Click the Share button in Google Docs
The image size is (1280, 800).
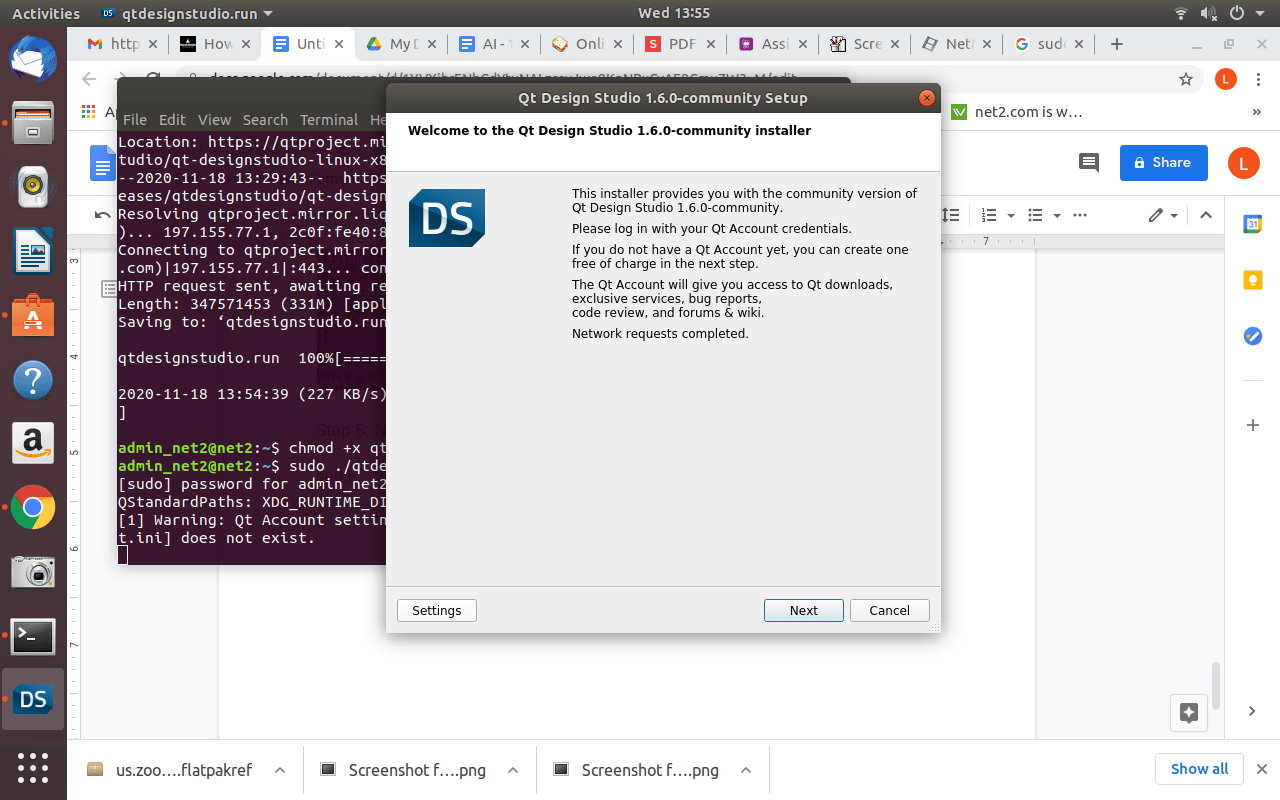click(1163, 163)
